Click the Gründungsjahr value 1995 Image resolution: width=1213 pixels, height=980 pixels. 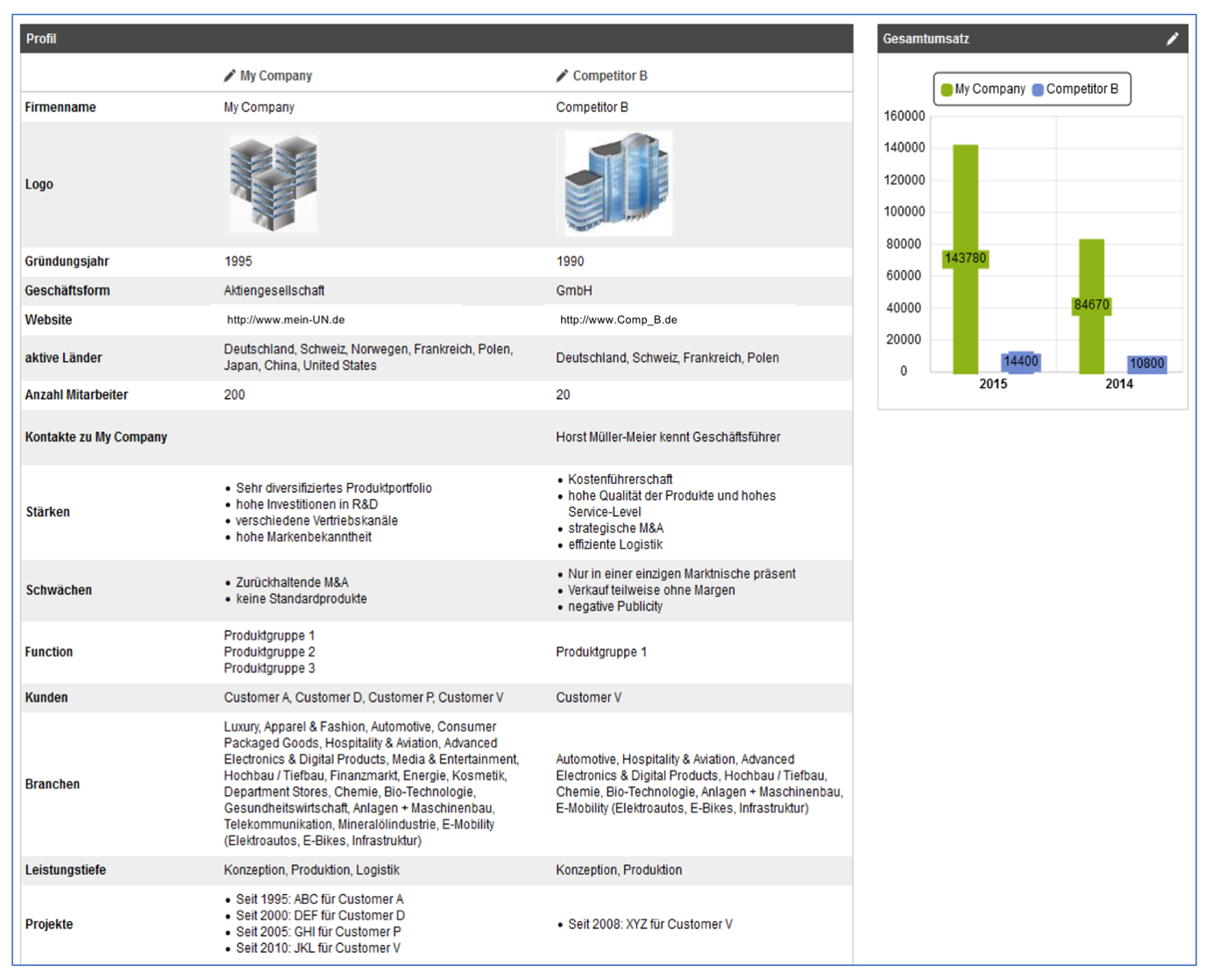click(x=238, y=261)
